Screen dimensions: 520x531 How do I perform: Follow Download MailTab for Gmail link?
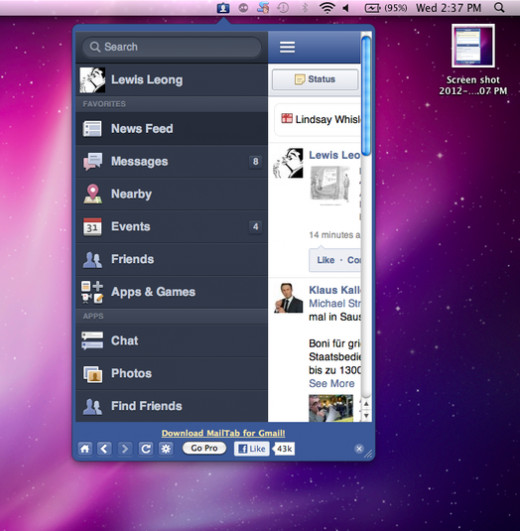[x=223, y=433]
